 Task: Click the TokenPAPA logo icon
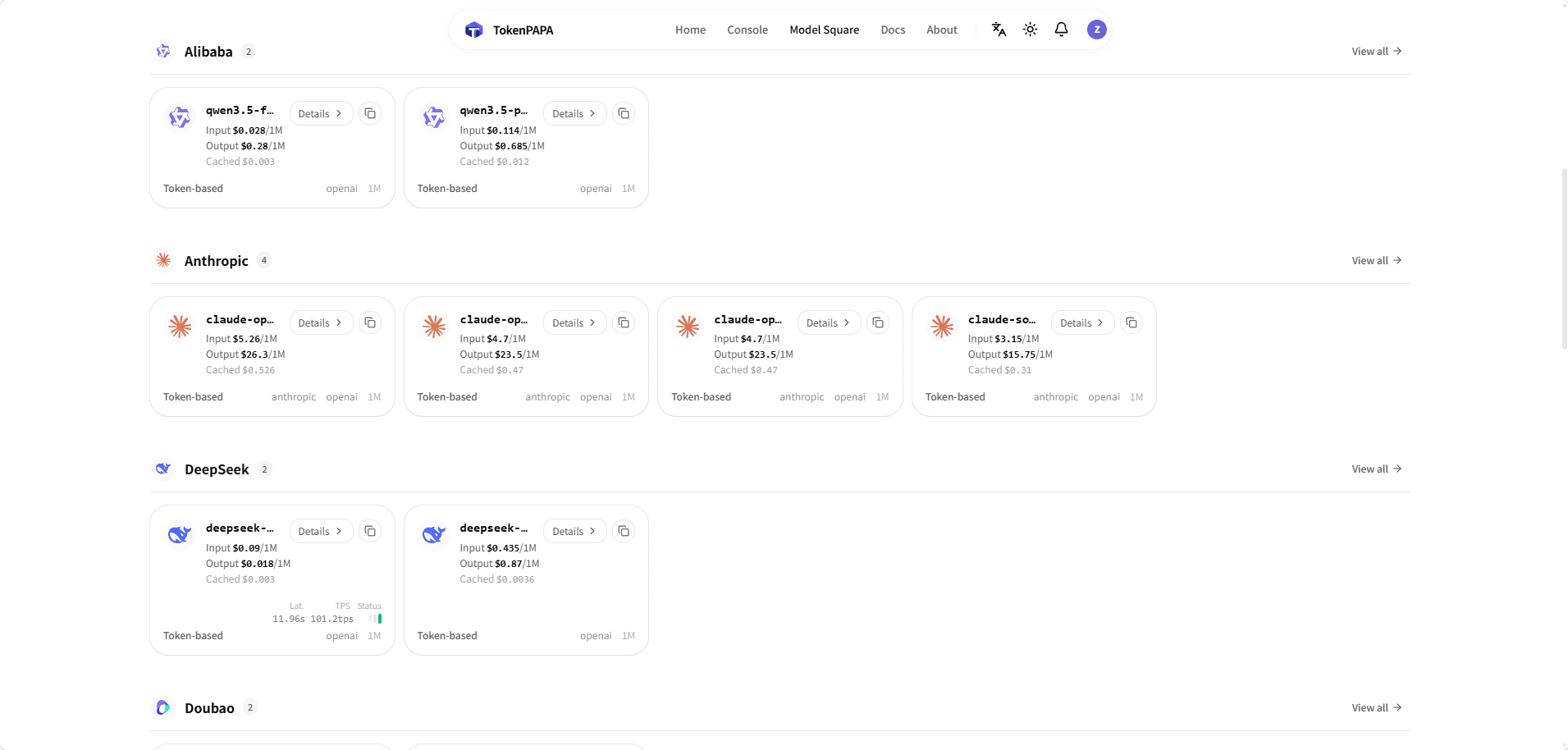coord(473,30)
